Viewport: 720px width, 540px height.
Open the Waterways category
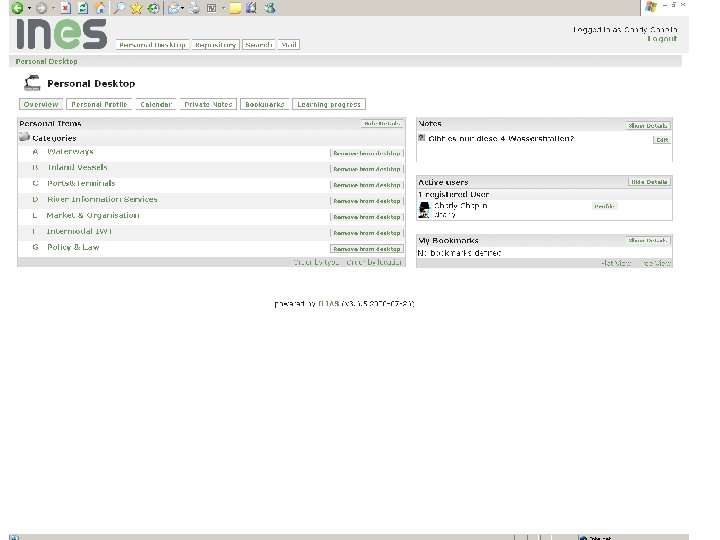pyautogui.click(x=70, y=152)
